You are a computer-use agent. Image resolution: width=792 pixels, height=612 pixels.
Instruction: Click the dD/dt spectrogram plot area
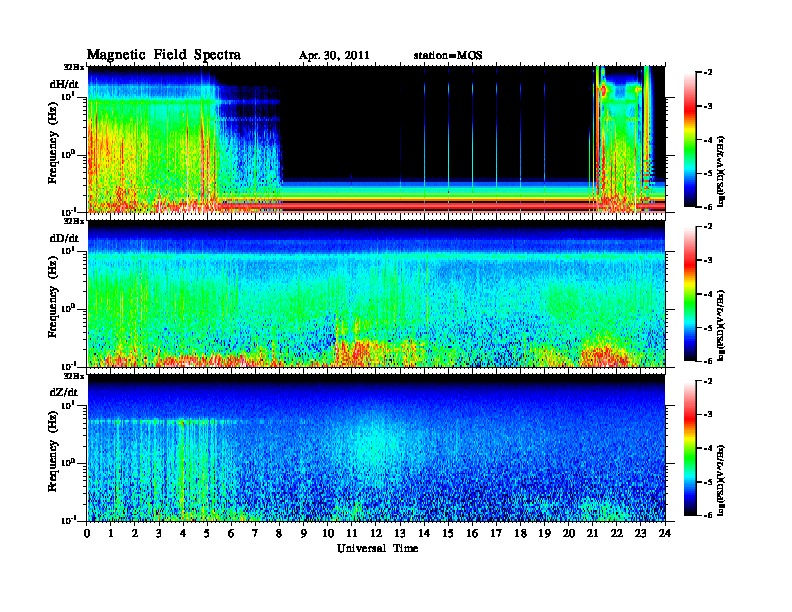coord(376,294)
